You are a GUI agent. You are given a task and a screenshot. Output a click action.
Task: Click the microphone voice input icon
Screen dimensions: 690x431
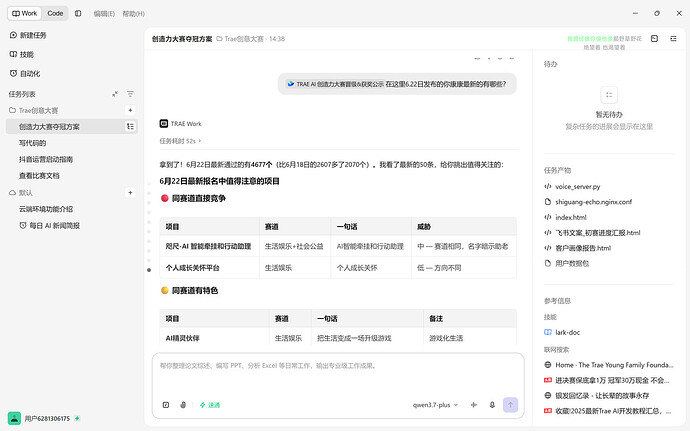492,405
